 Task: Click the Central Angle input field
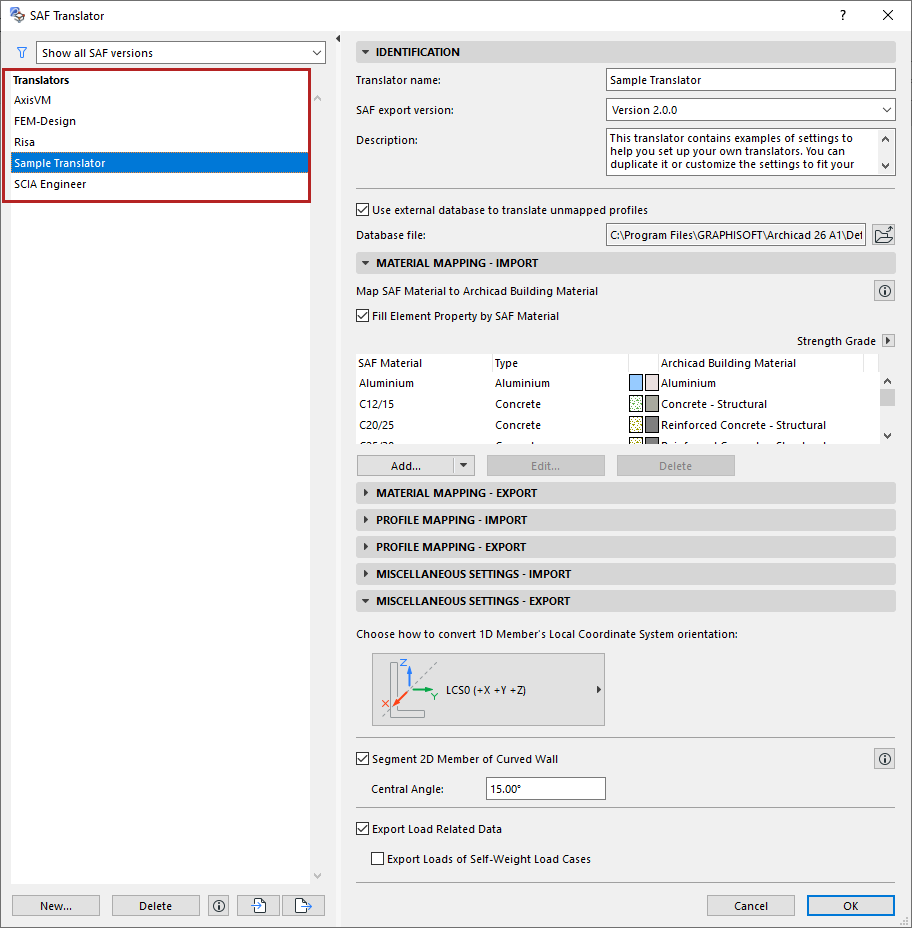pos(546,788)
